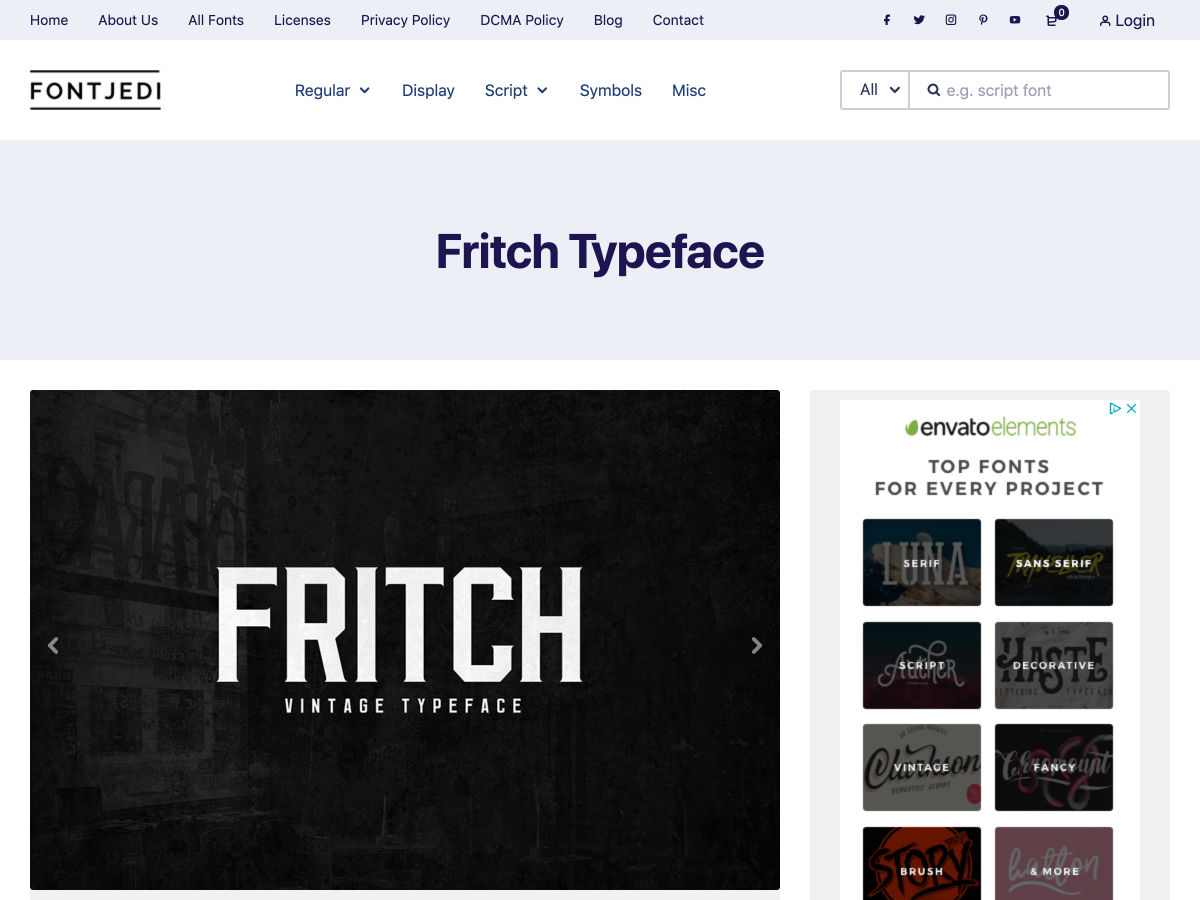Open the Symbols category
Screen dimensions: 1200x900
point(611,90)
